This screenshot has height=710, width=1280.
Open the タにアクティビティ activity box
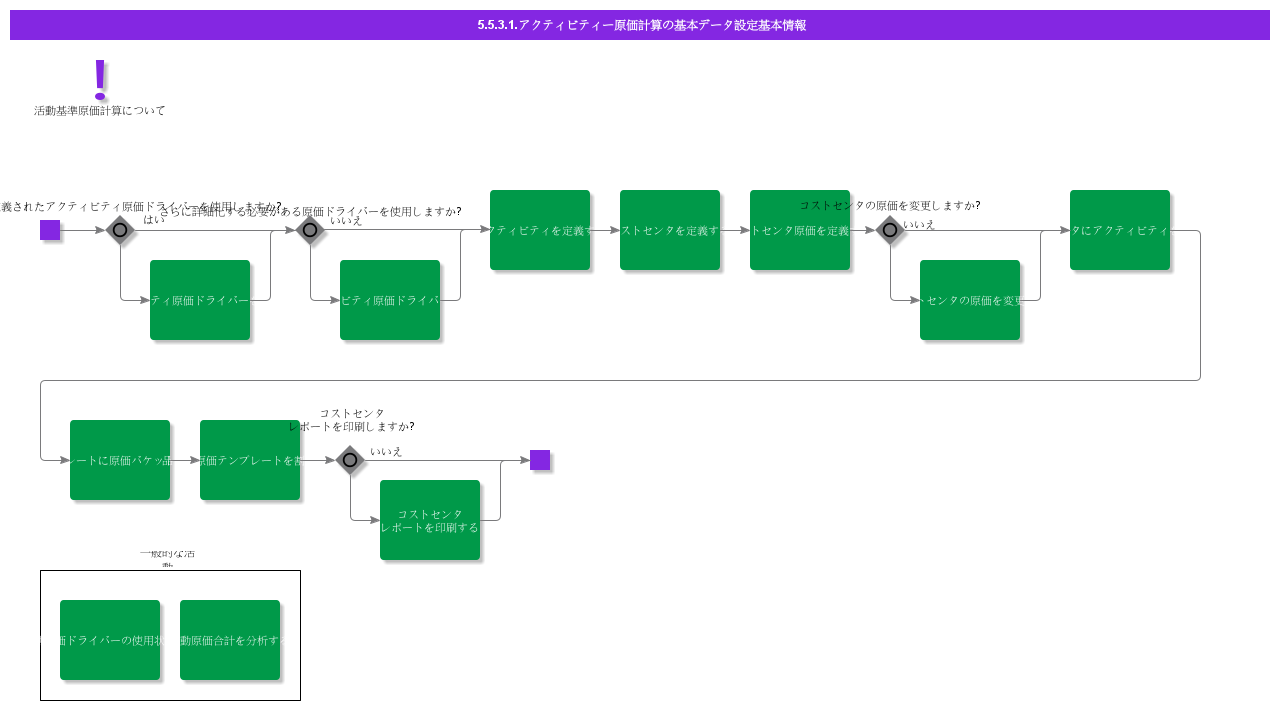pyautogui.click(x=1120, y=230)
